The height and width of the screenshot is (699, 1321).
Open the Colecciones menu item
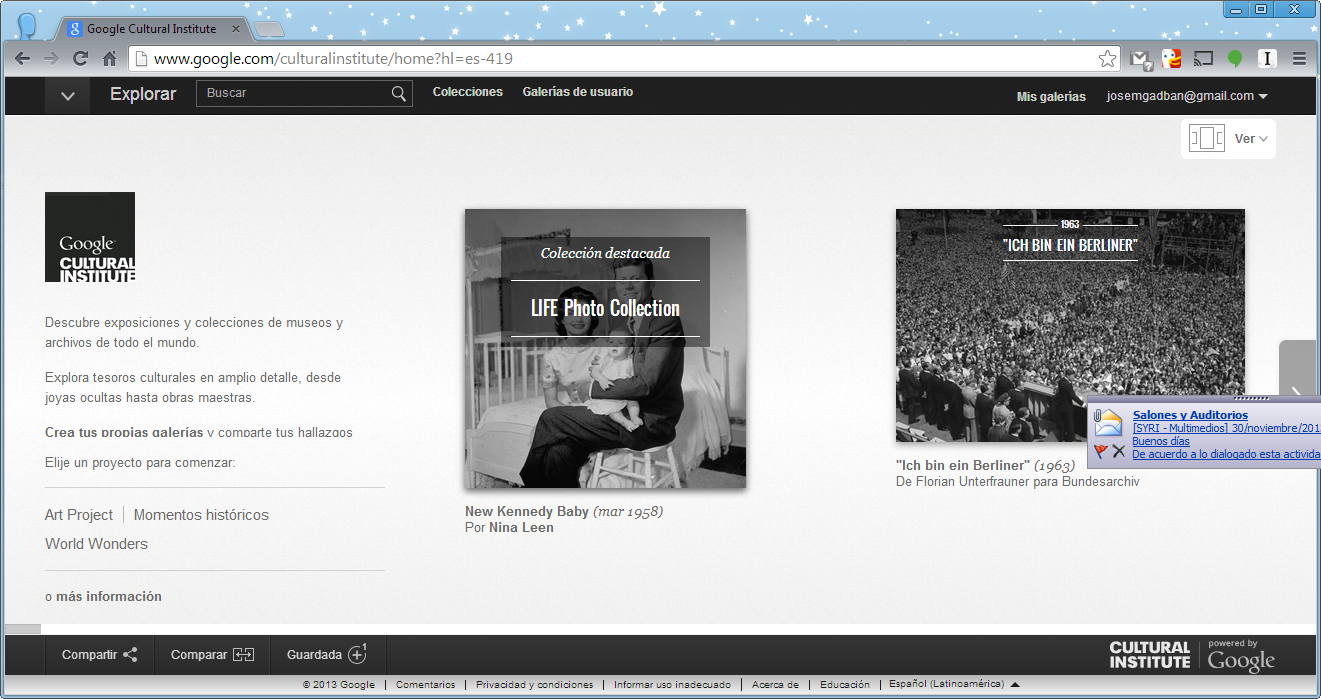[x=467, y=92]
